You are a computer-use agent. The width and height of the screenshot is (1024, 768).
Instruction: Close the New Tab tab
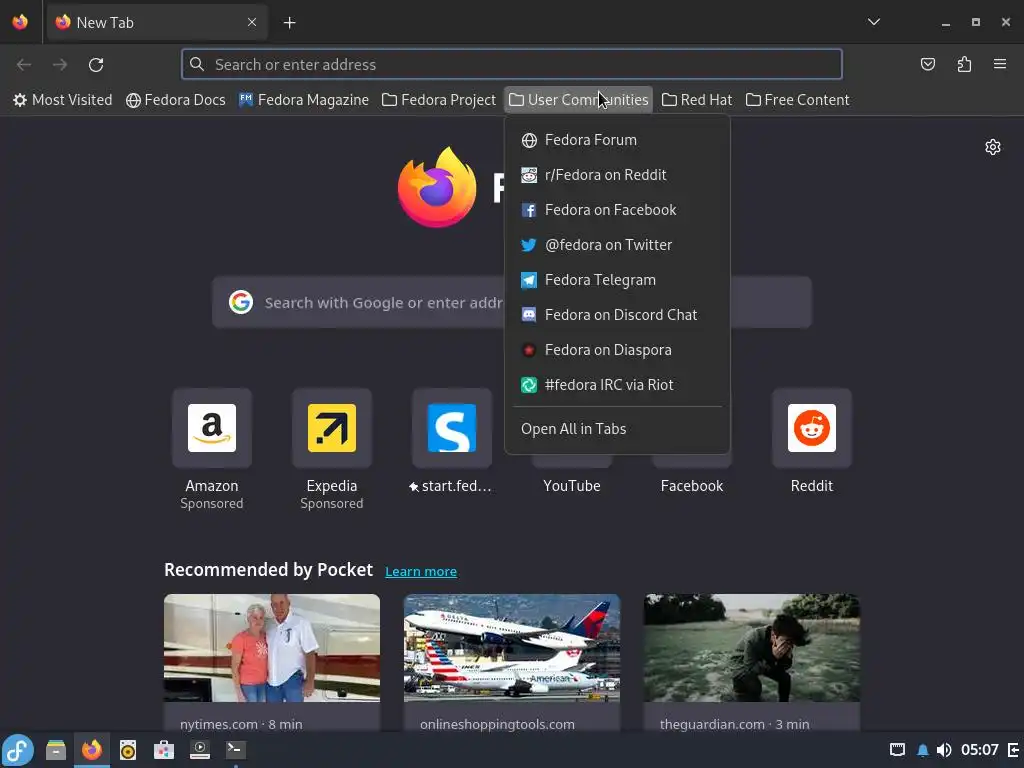coord(252,22)
